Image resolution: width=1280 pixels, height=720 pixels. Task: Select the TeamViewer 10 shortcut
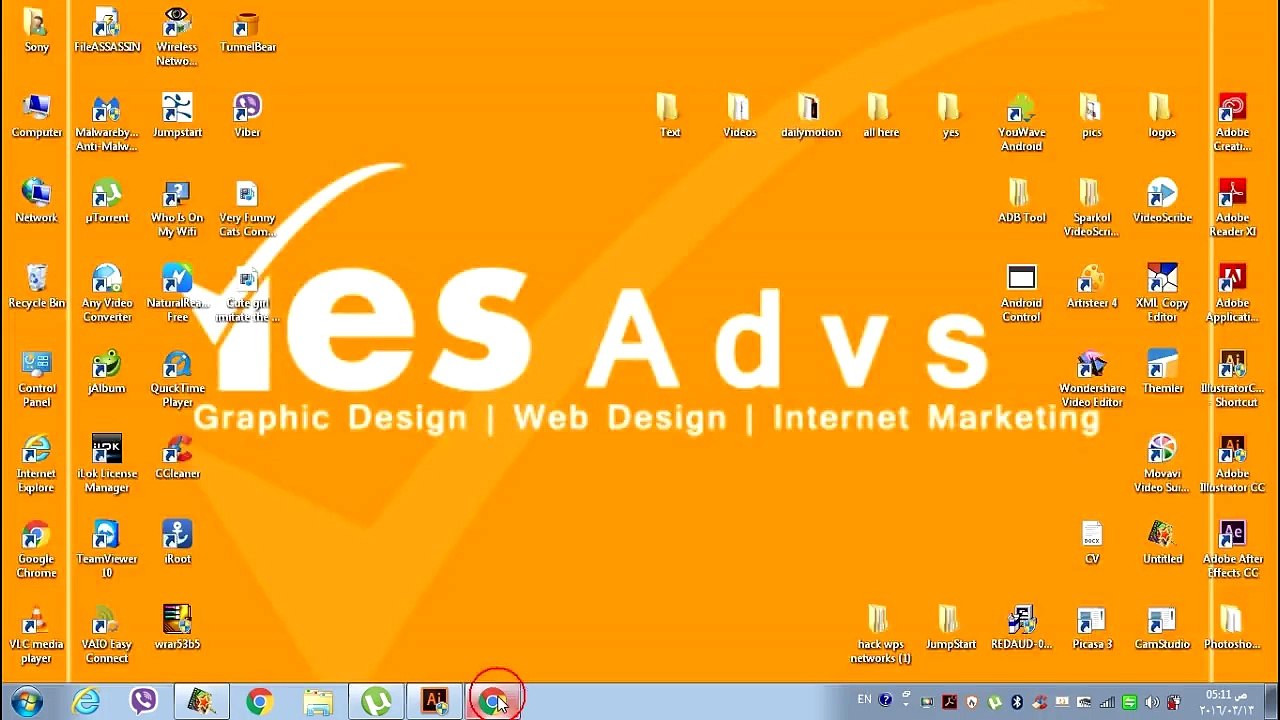point(107,550)
